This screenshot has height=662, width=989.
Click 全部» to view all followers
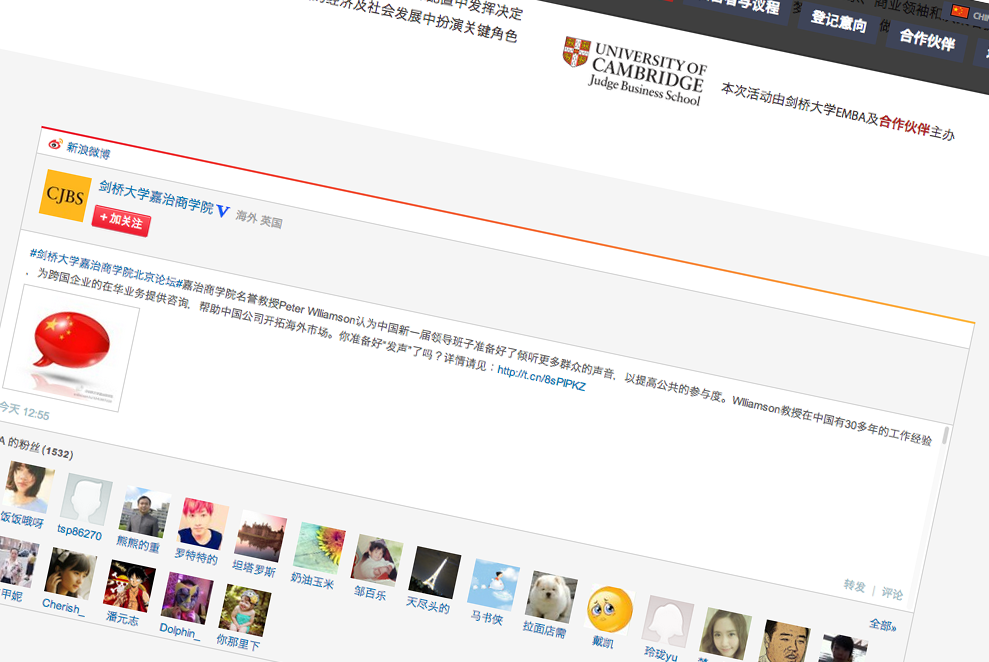pyautogui.click(x=882, y=625)
